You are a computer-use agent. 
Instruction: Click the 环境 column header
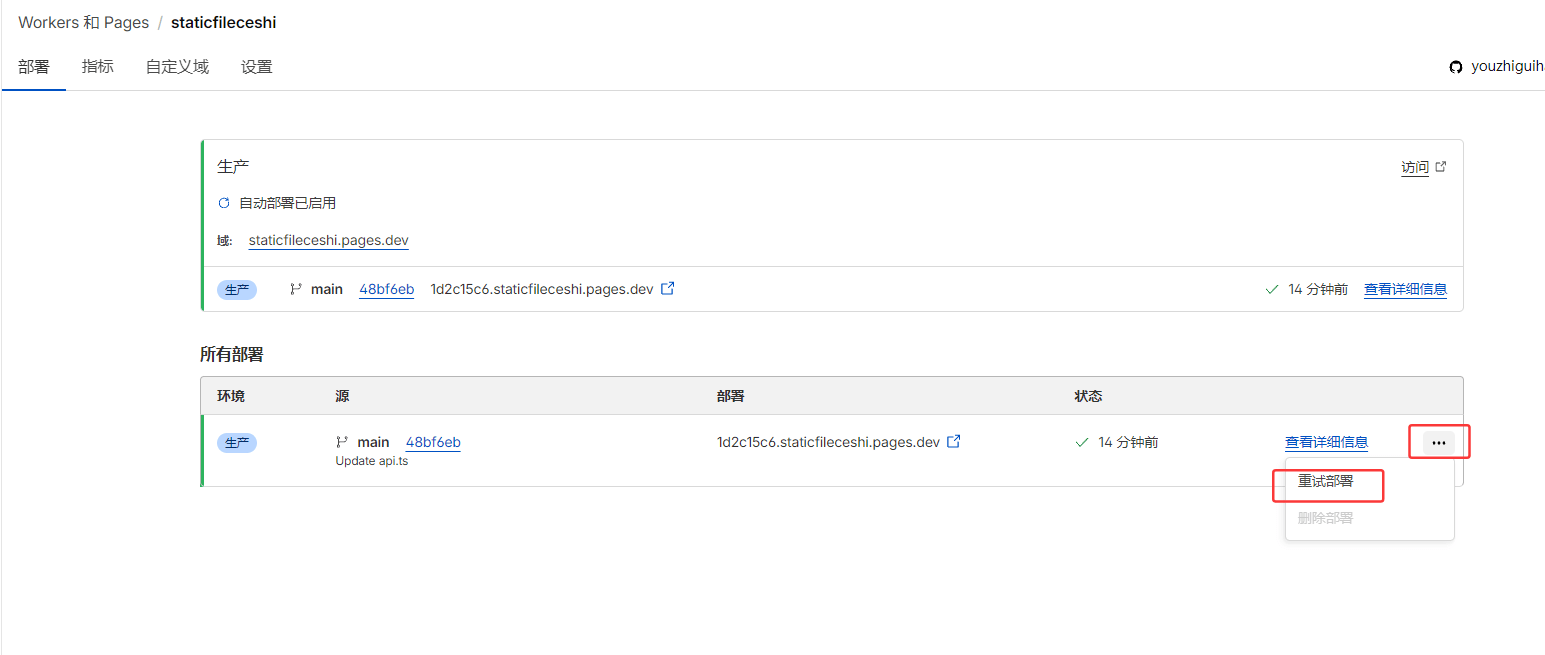pyautogui.click(x=231, y=396)
